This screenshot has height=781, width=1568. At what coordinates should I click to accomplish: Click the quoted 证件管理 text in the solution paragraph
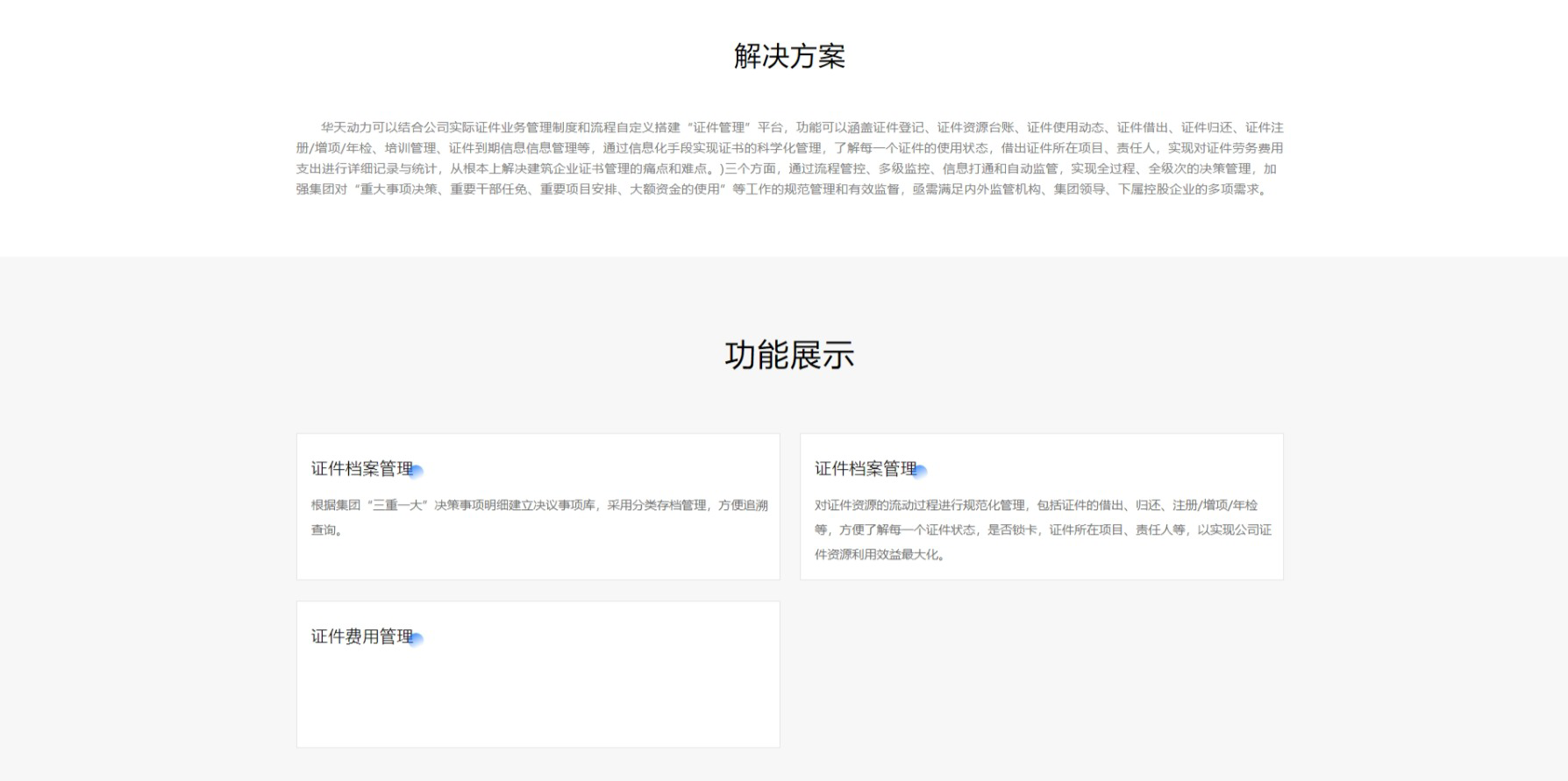(719, 128)
